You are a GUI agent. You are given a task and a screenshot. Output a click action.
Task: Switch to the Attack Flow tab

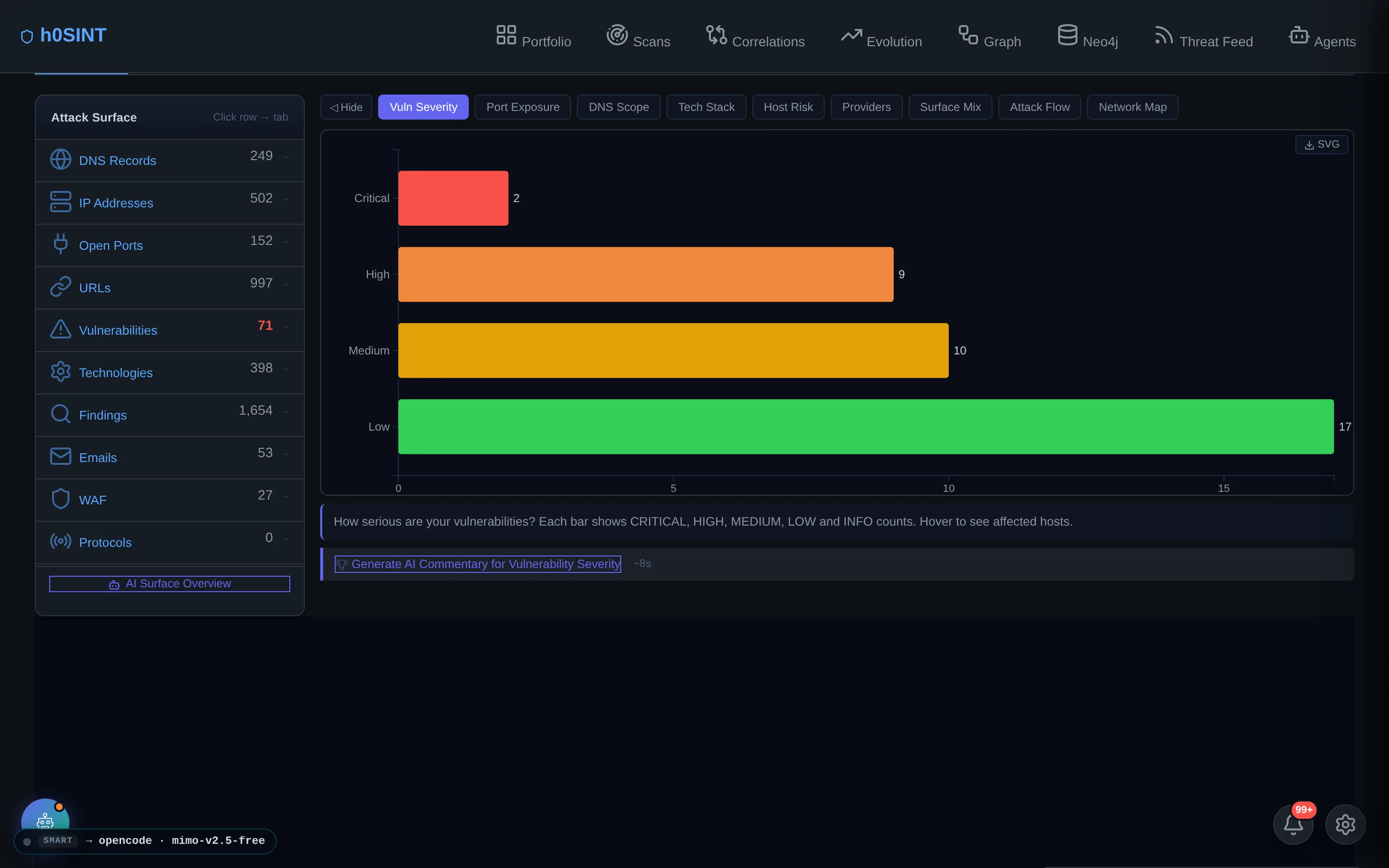pyautogui.click(x=1039, y=108)
